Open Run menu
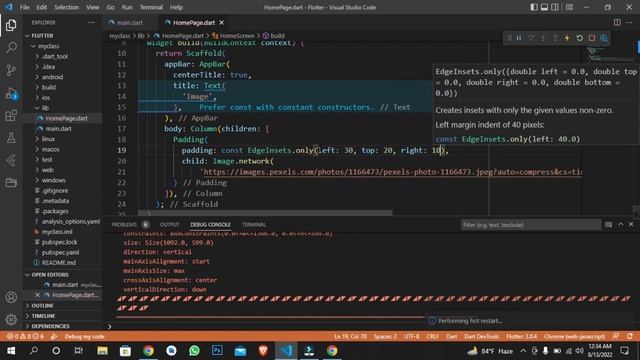The width and height of the screenshot is (640, 360). (127, 7)
